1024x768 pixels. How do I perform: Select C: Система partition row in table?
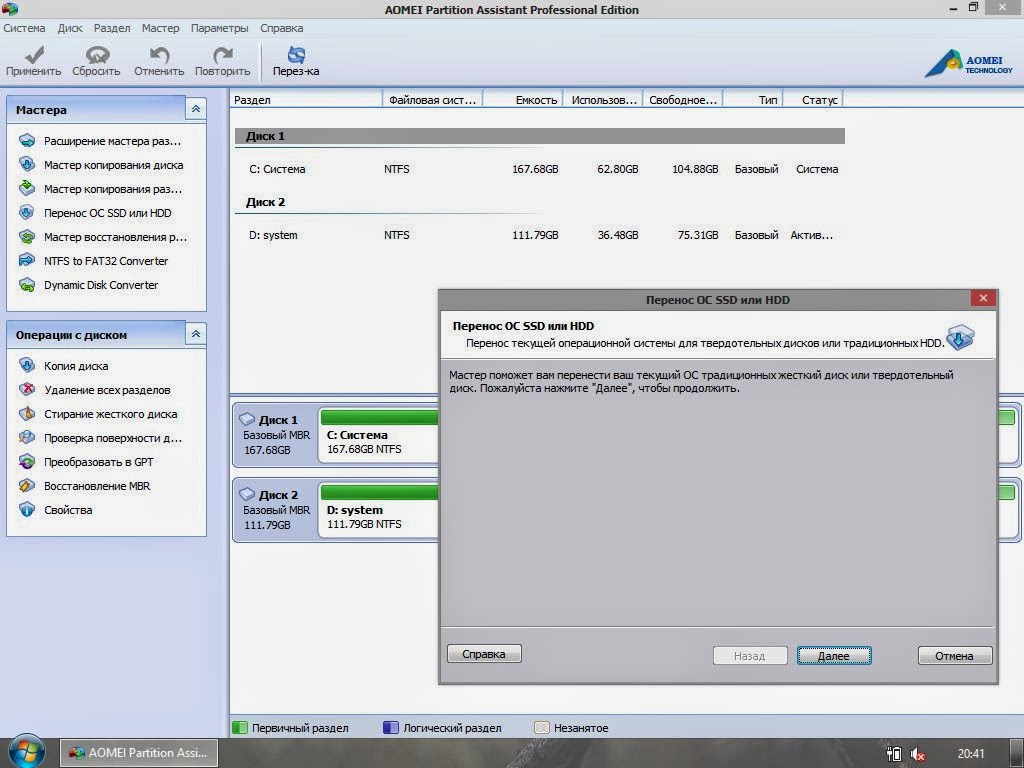click(x=539, y=169)
